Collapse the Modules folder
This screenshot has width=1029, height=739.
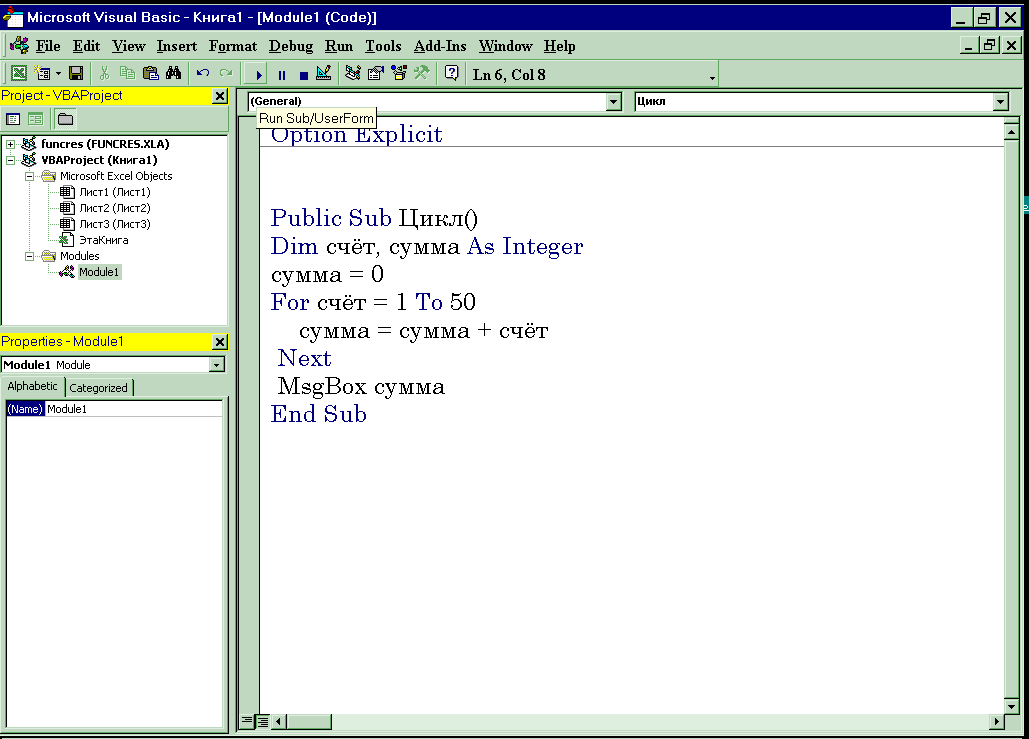30,256
